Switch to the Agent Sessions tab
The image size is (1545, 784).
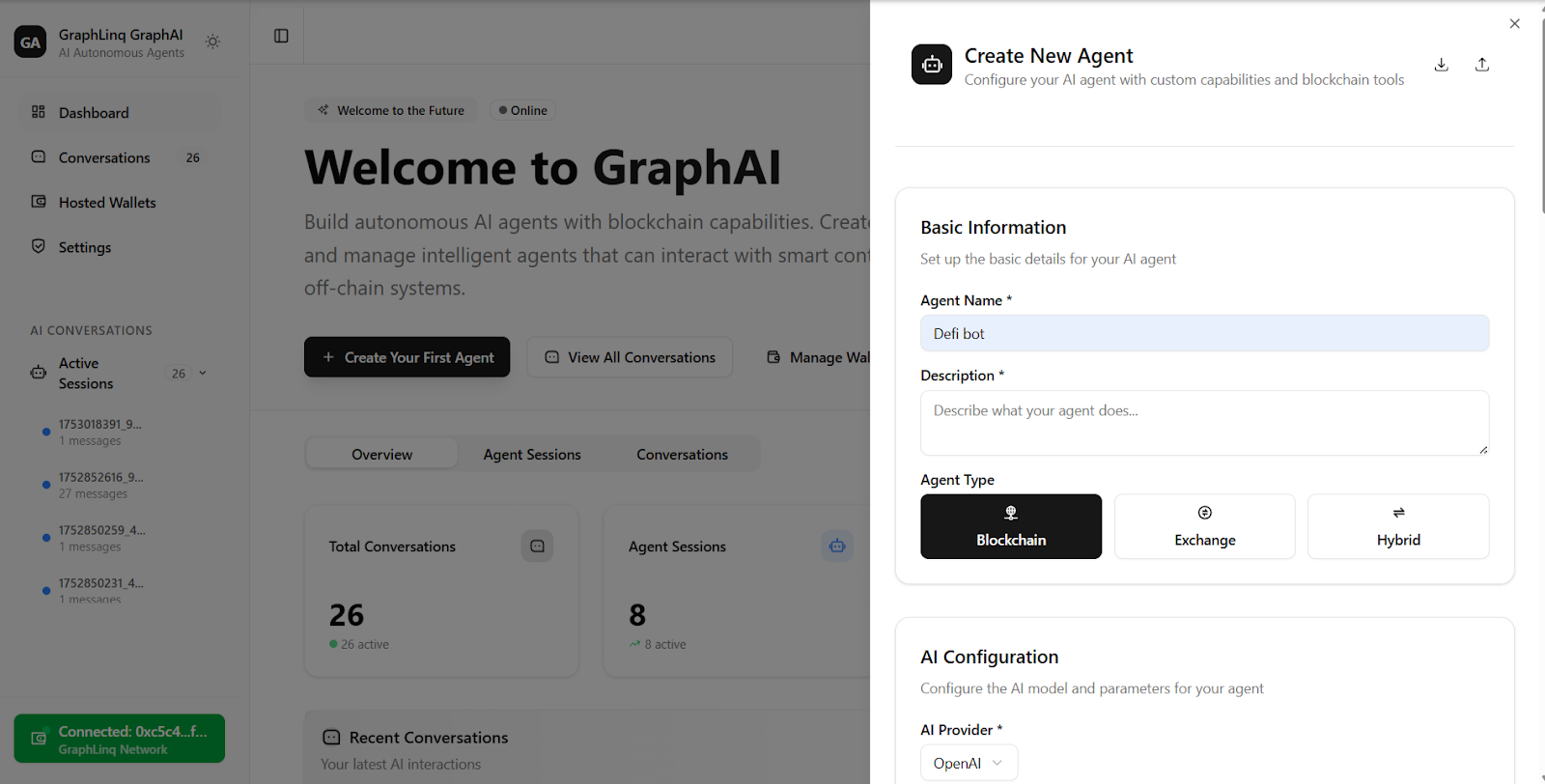pos(532,454)
